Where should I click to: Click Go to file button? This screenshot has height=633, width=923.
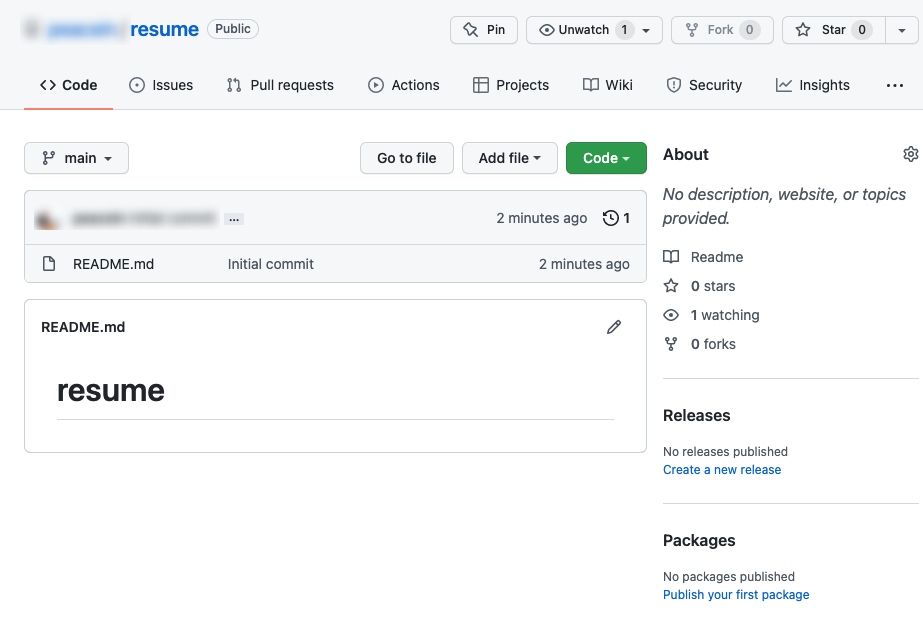pos(407,158)
